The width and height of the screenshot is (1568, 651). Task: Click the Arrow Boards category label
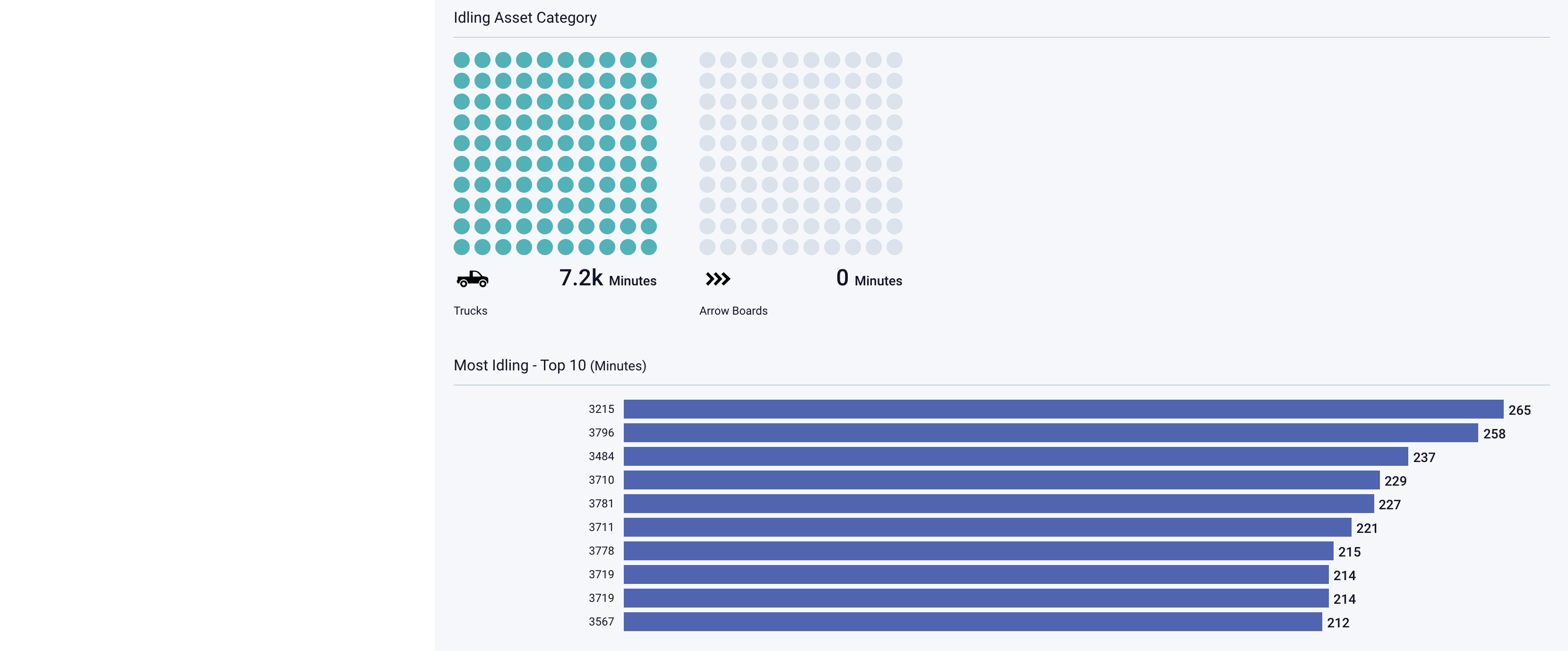point(733,311)
